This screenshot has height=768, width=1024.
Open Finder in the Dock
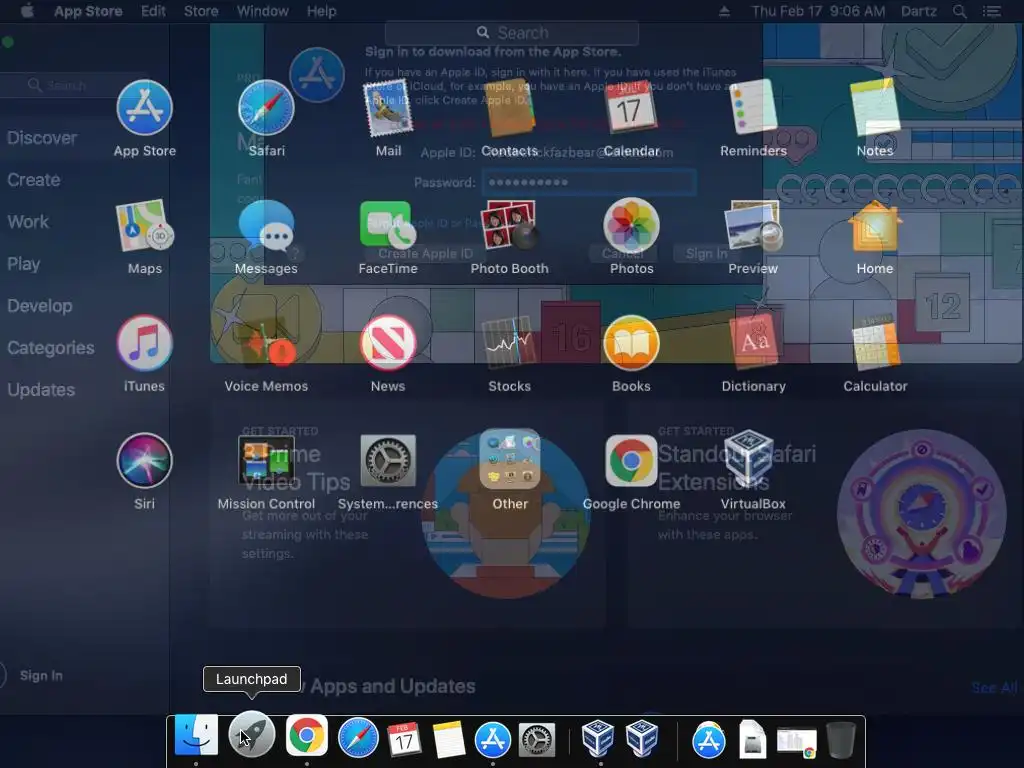click(196, 736)
